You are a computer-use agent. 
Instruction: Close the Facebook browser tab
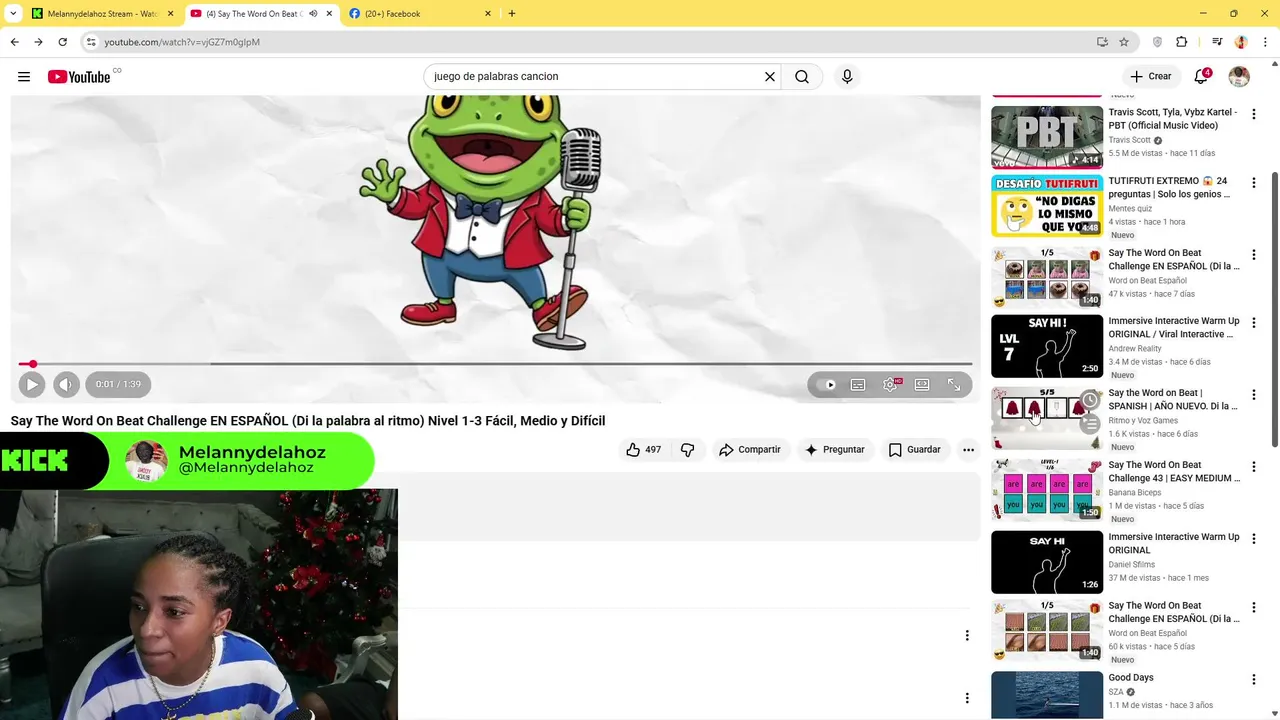click(488, 14)
